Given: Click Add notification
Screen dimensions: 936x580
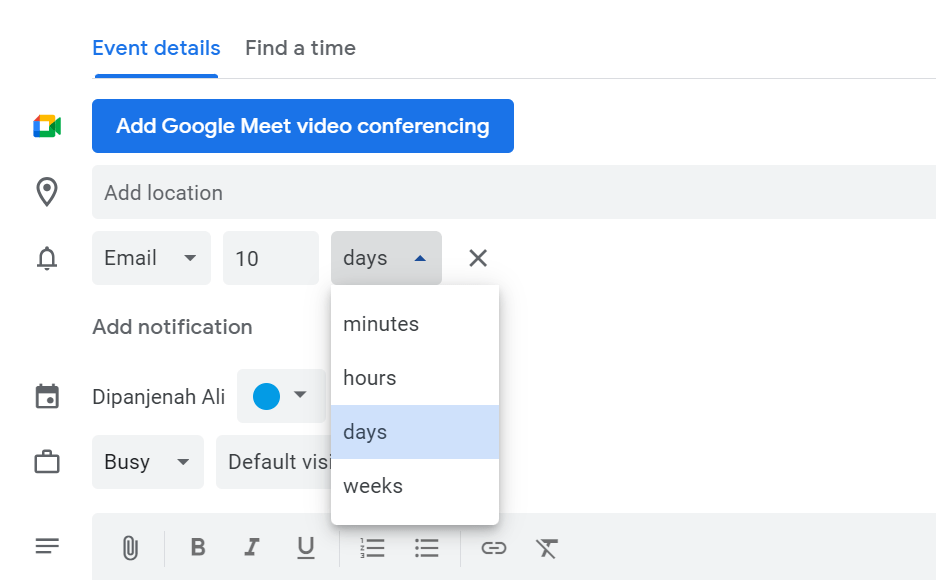Looking at the screenshot, I should click(173, 327).
